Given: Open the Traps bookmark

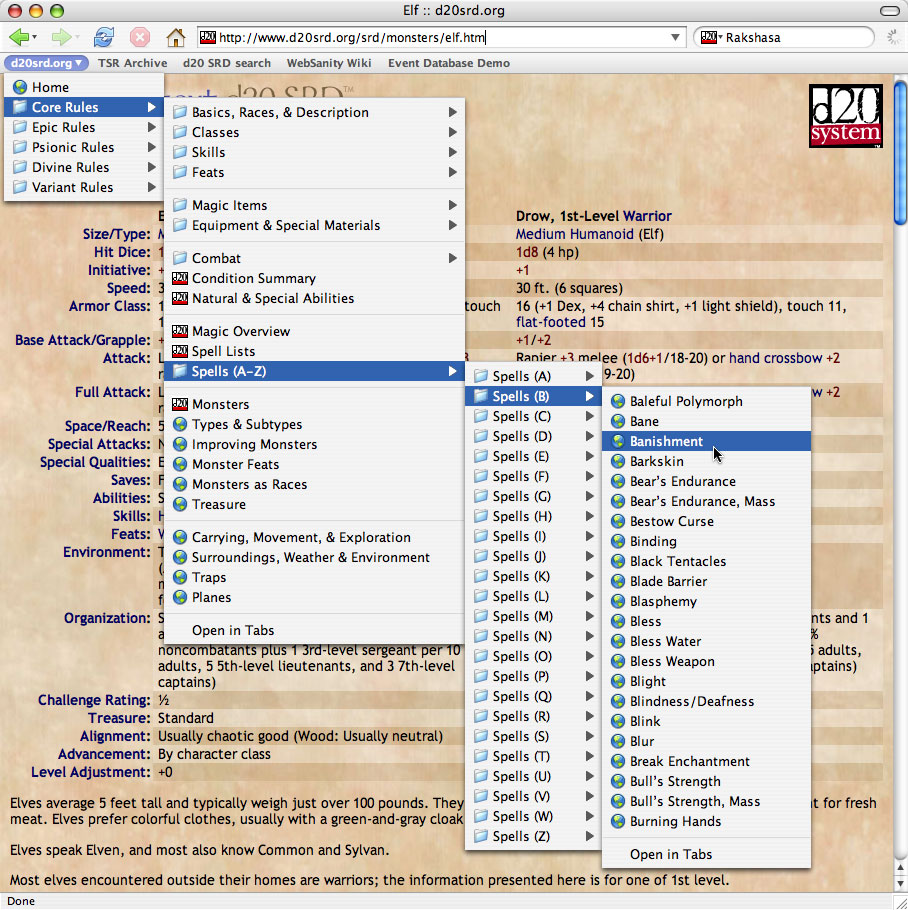Looking at the screenshot, I should (x=316, y=577).
